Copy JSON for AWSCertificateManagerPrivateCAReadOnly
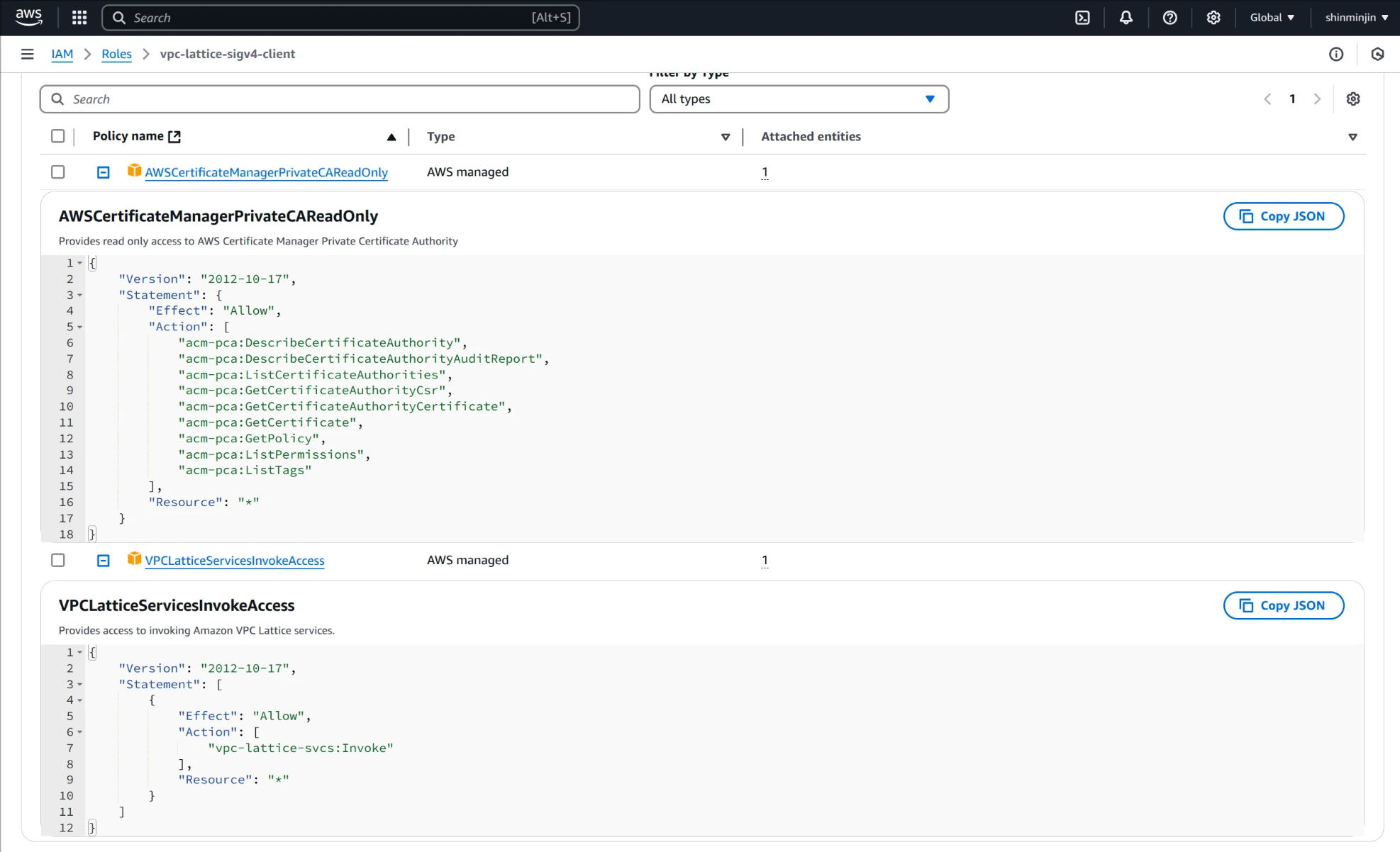The image size is (1400, 852). click(x=1283, y=216)
